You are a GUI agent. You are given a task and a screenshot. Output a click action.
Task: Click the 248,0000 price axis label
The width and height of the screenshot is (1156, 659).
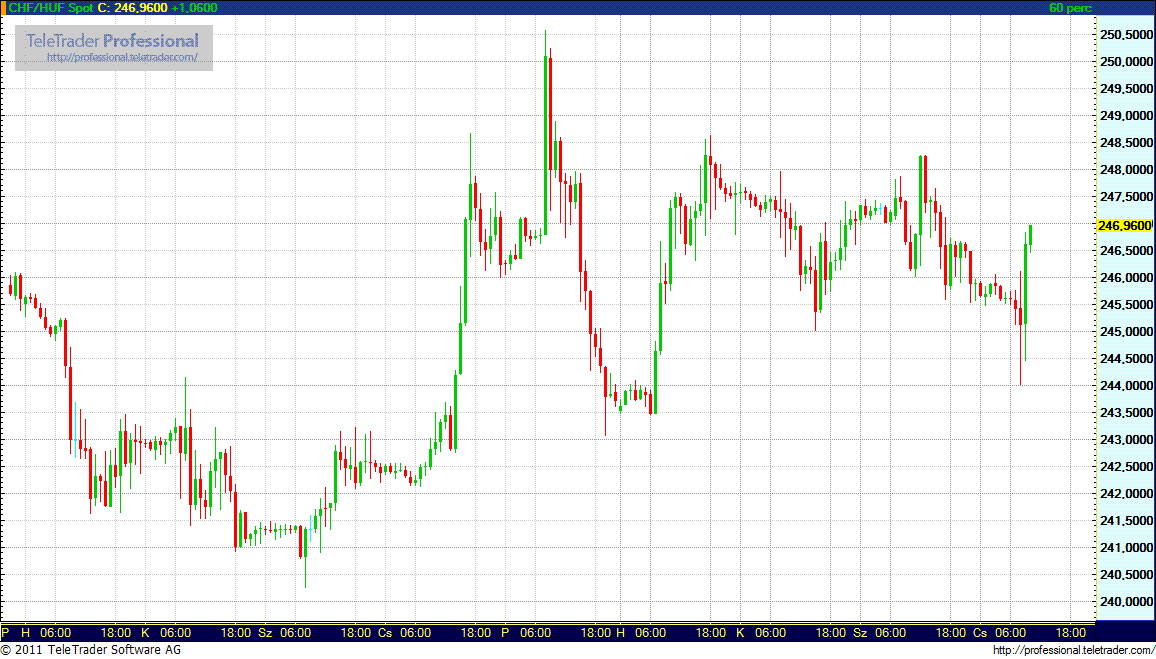[1125, 170]
